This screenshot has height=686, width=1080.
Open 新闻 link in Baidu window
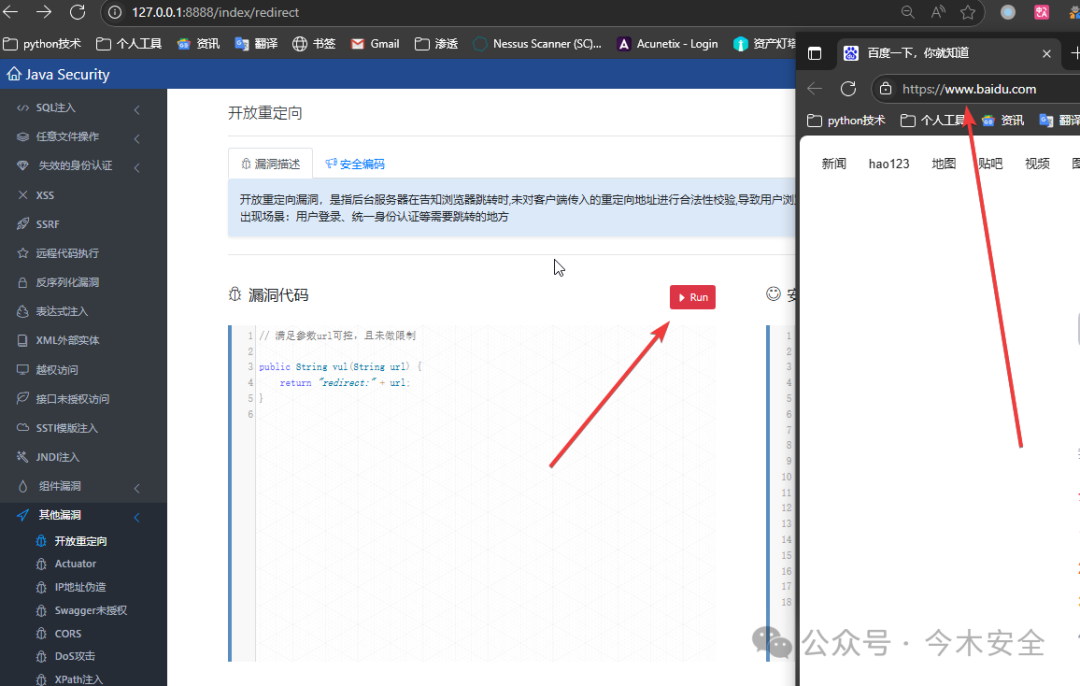point(833,163)
